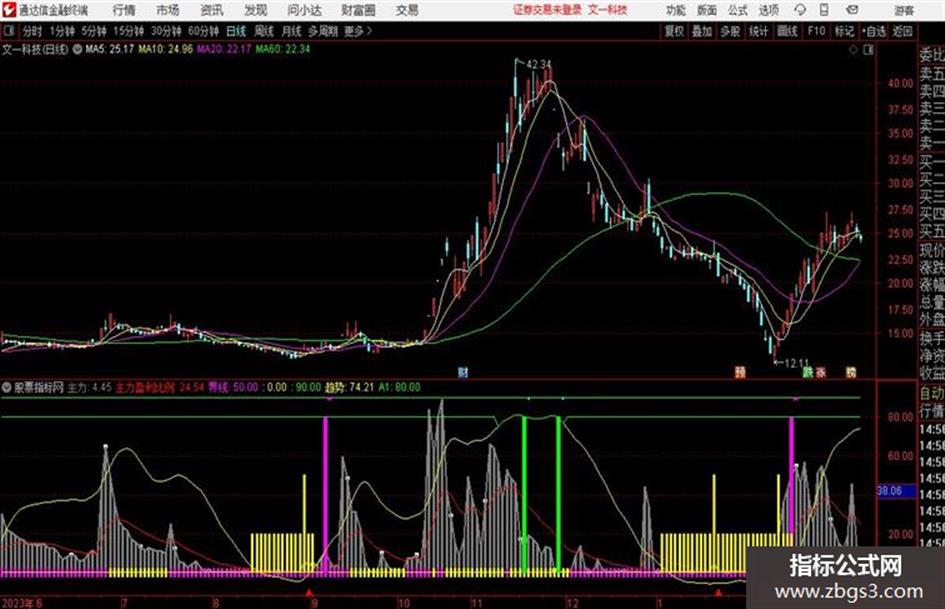Open the F10 company info button
This screenshot has width=945, height=609.
817,31
